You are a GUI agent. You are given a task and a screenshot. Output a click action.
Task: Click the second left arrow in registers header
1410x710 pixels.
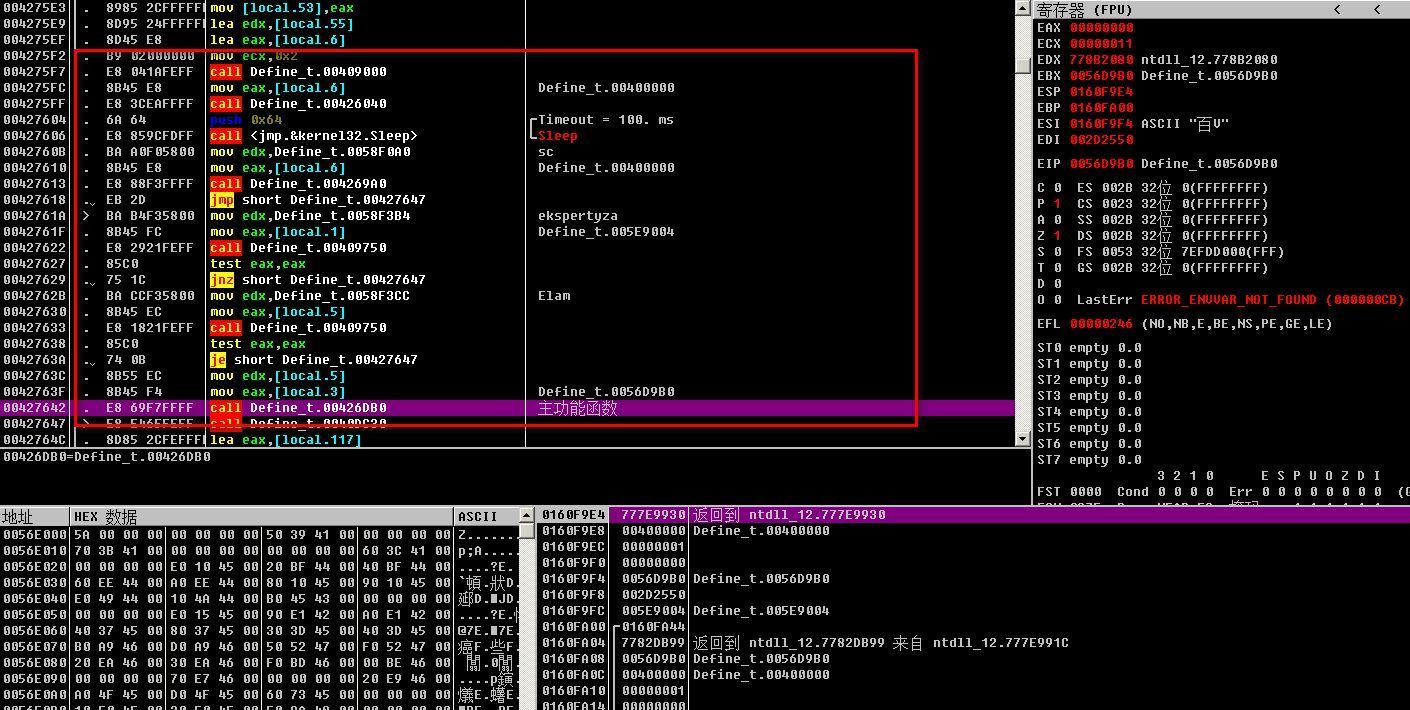coord(1375,10)
